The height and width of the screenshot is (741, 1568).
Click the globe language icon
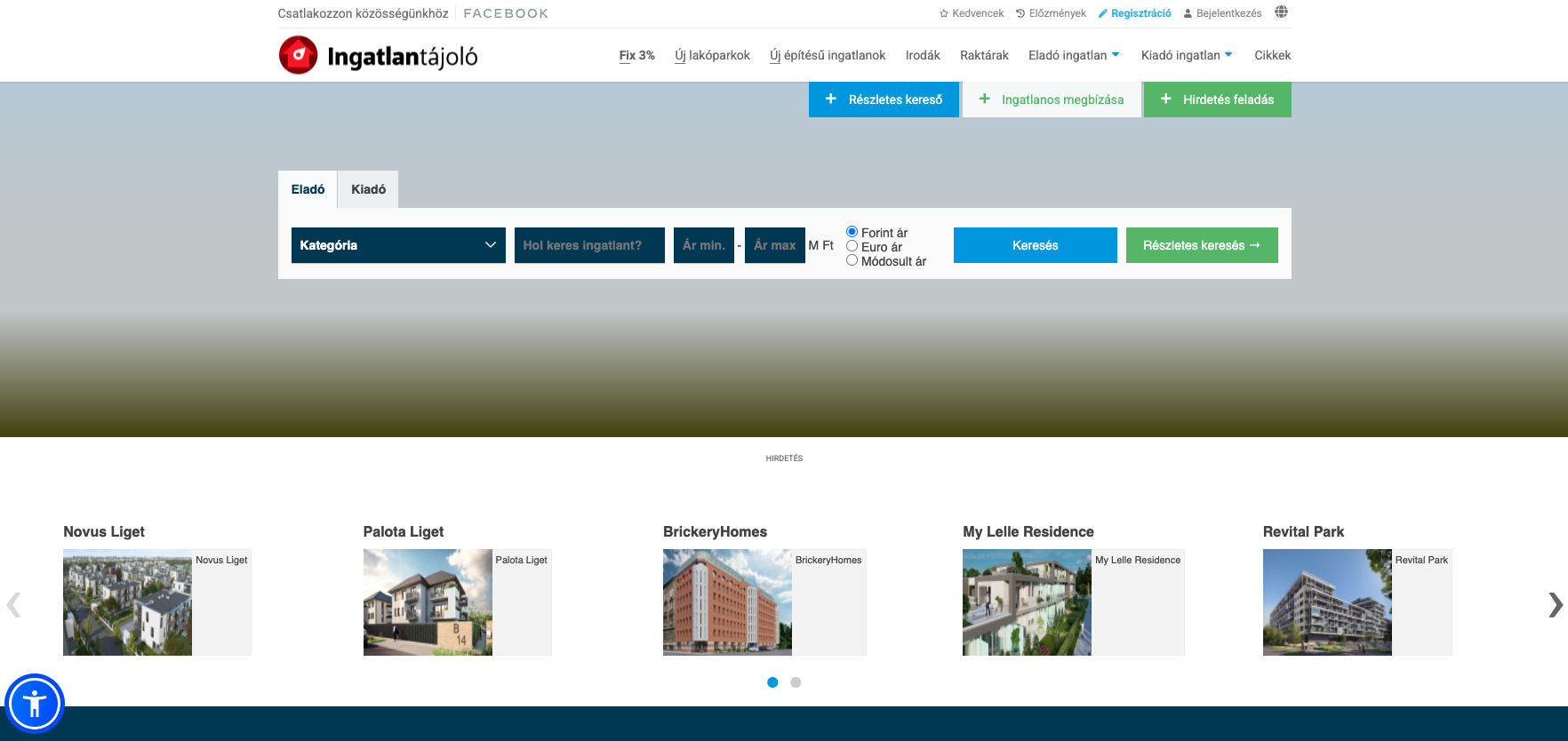[x=1280, y=12]
